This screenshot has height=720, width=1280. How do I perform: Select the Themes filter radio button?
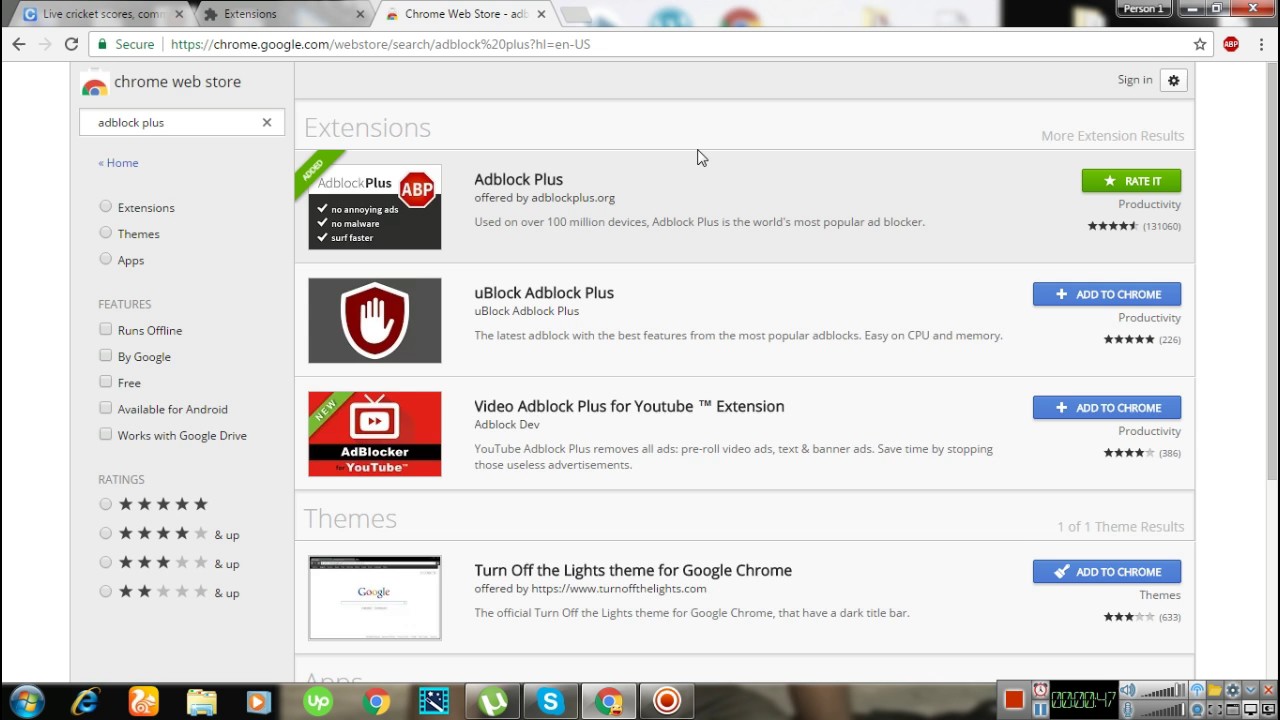click(106, 232)
